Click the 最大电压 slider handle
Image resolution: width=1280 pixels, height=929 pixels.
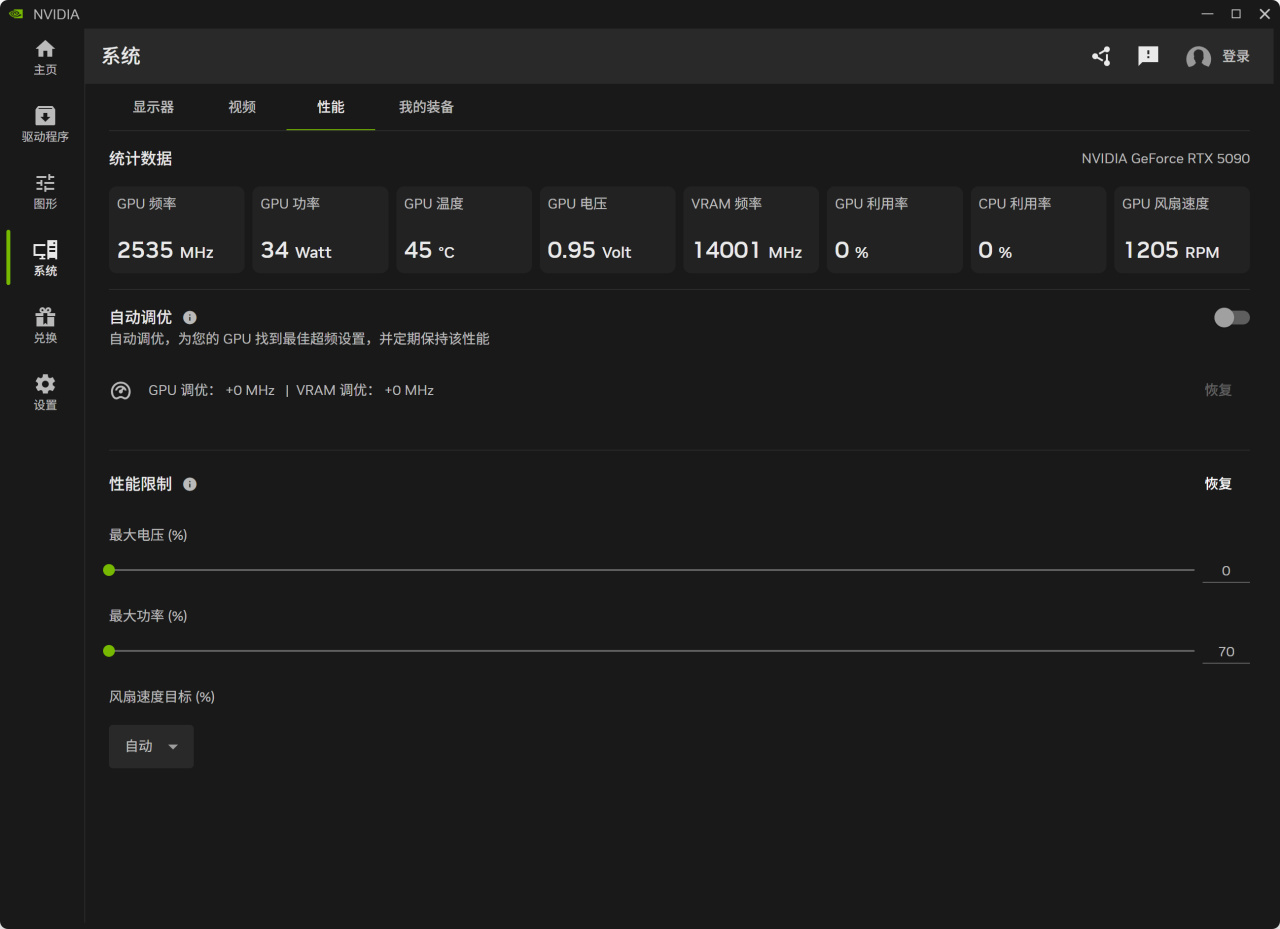[x=109, y=570]
